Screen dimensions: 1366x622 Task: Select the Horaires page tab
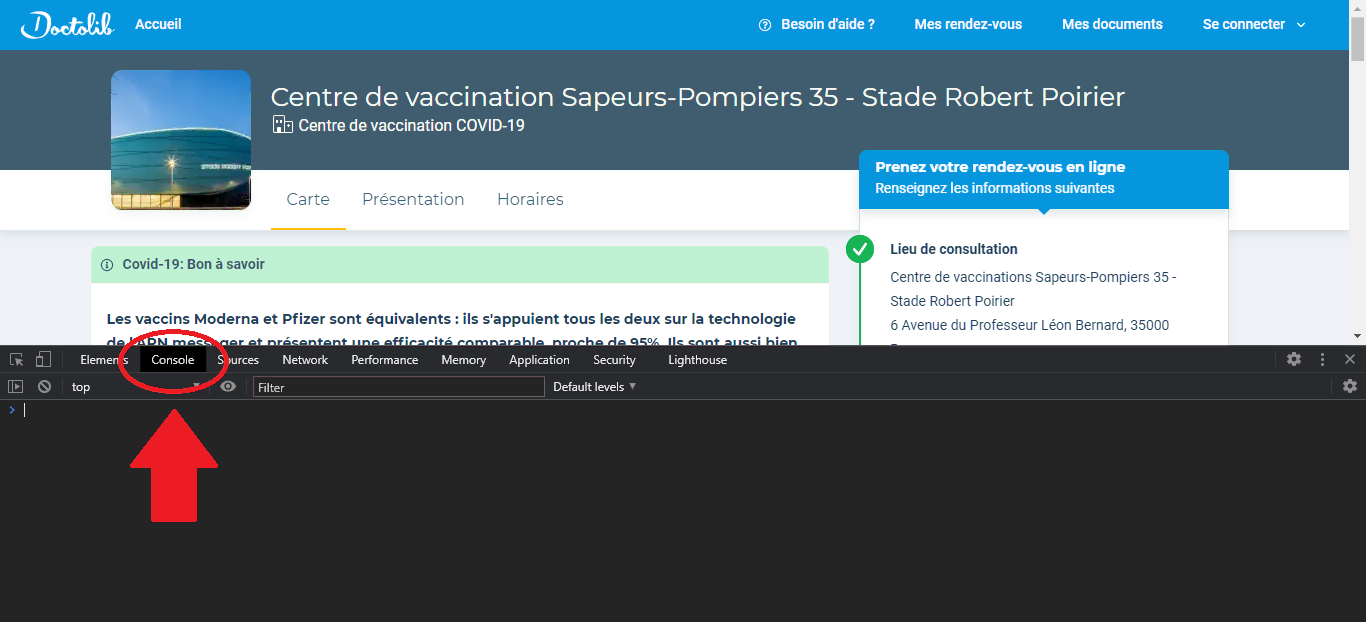(530, 200)
